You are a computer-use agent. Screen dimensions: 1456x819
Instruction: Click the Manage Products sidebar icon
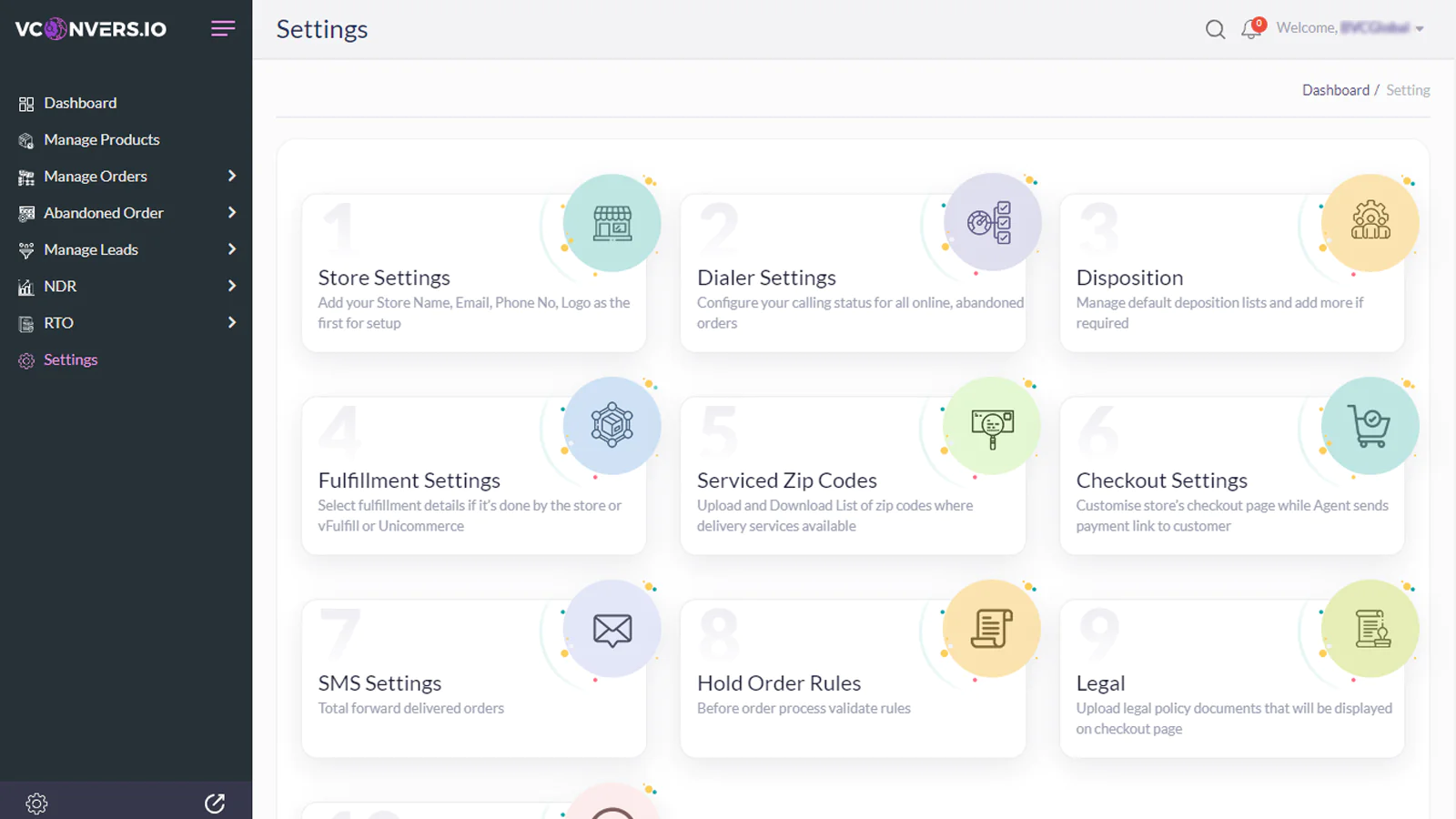(x=26, y=140)
